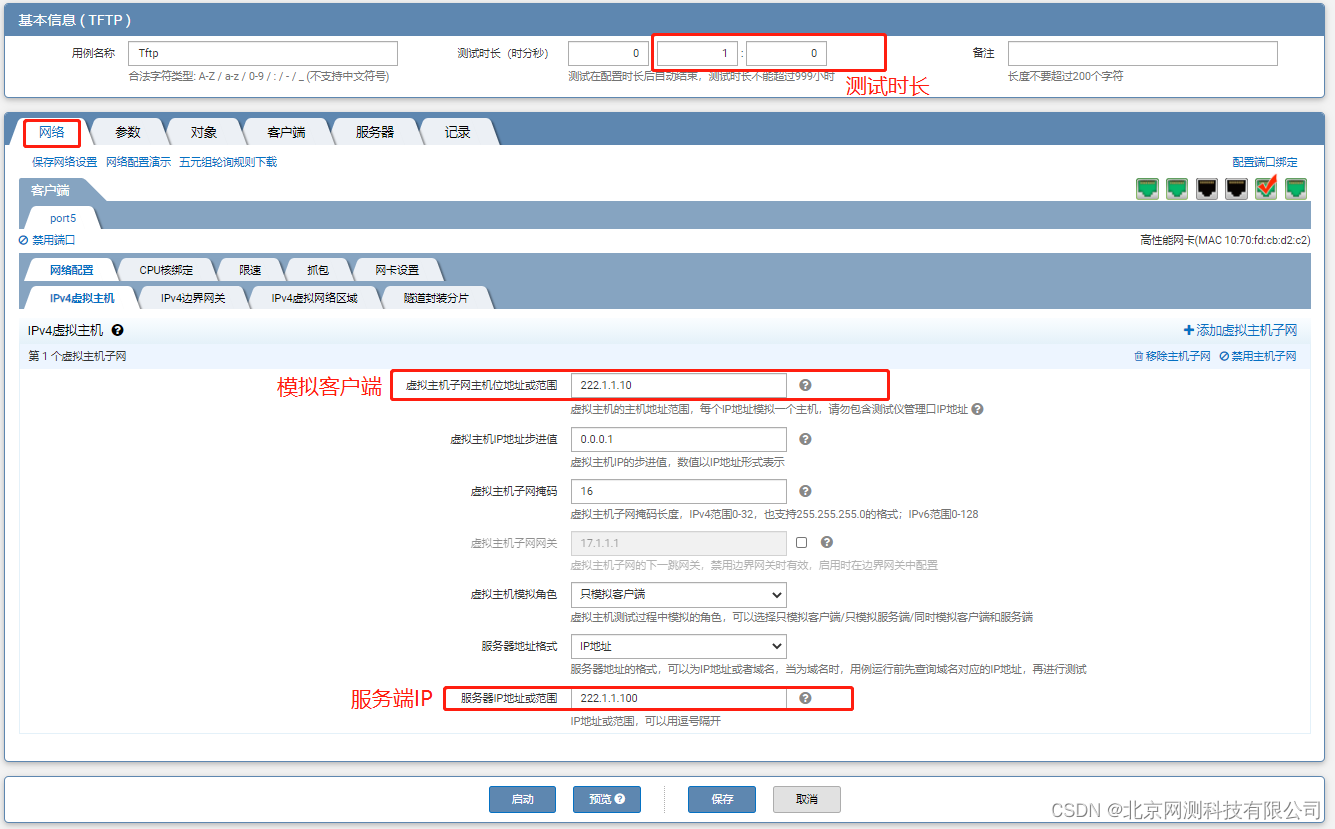This screenshot has height=829, width=1335.
Task: Click the 高性能网卡 MAC address text
Action: pyautogui.click(x=1225, y=240)
